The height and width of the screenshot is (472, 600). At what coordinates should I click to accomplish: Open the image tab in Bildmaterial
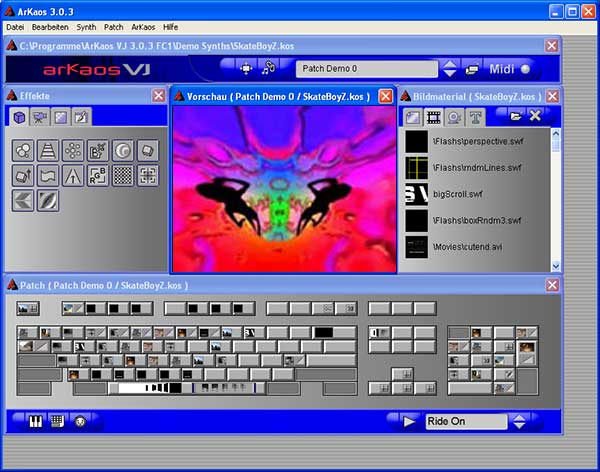[412, 117]
